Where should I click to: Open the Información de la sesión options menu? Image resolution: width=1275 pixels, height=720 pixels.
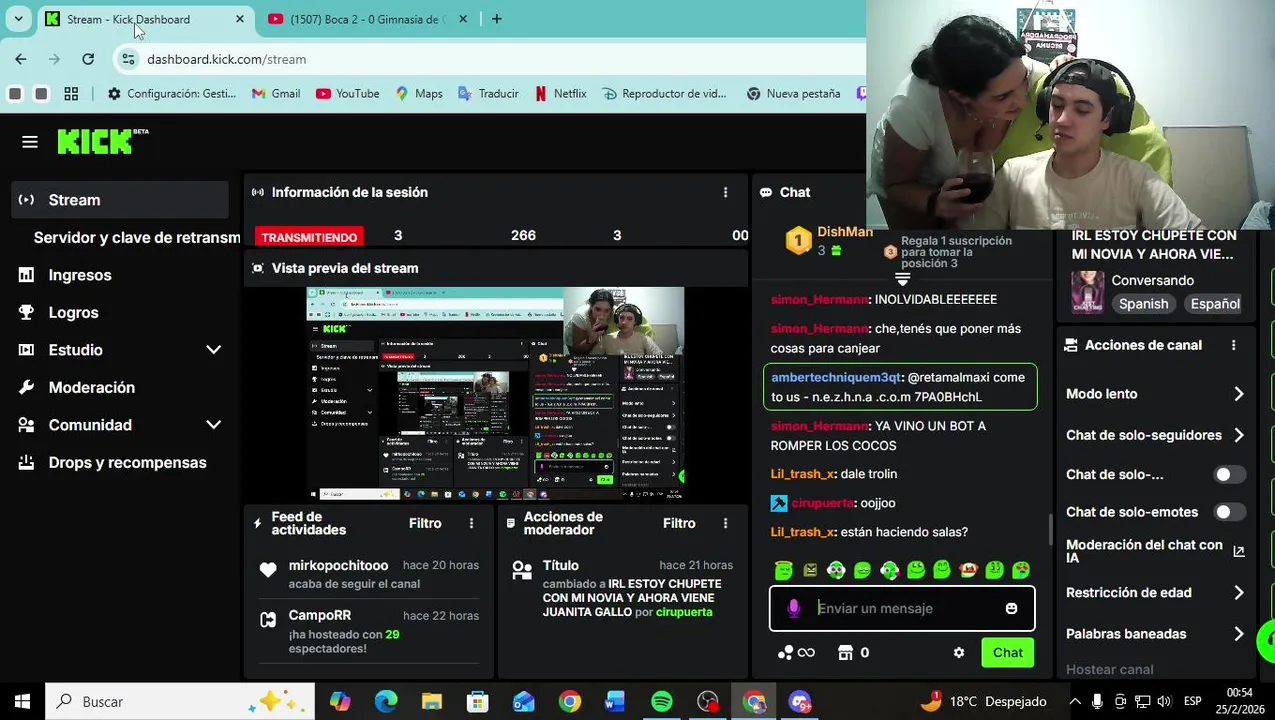coord(726,192)
